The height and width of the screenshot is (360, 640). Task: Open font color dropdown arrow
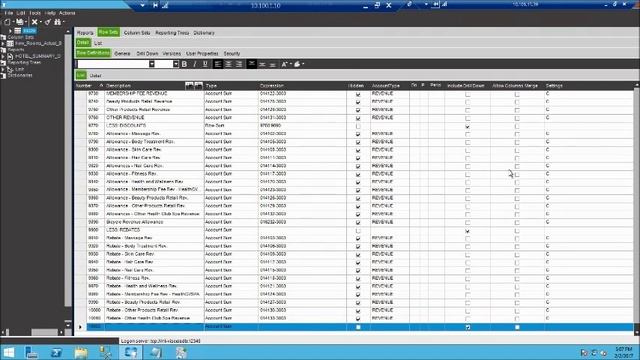tap(290, 64)
